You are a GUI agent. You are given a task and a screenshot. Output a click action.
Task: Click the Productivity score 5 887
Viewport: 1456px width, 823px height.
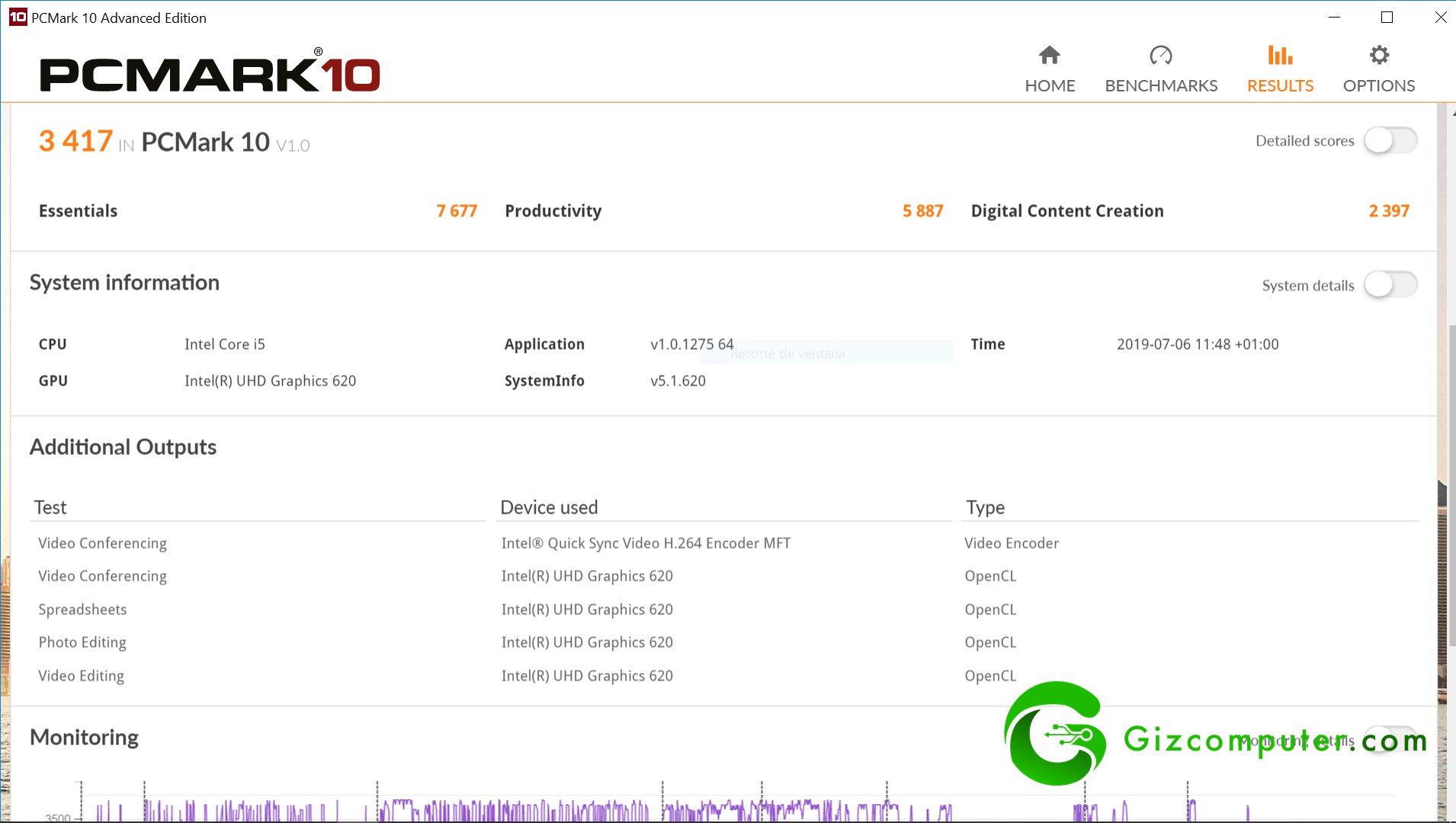tap(922, 211)
